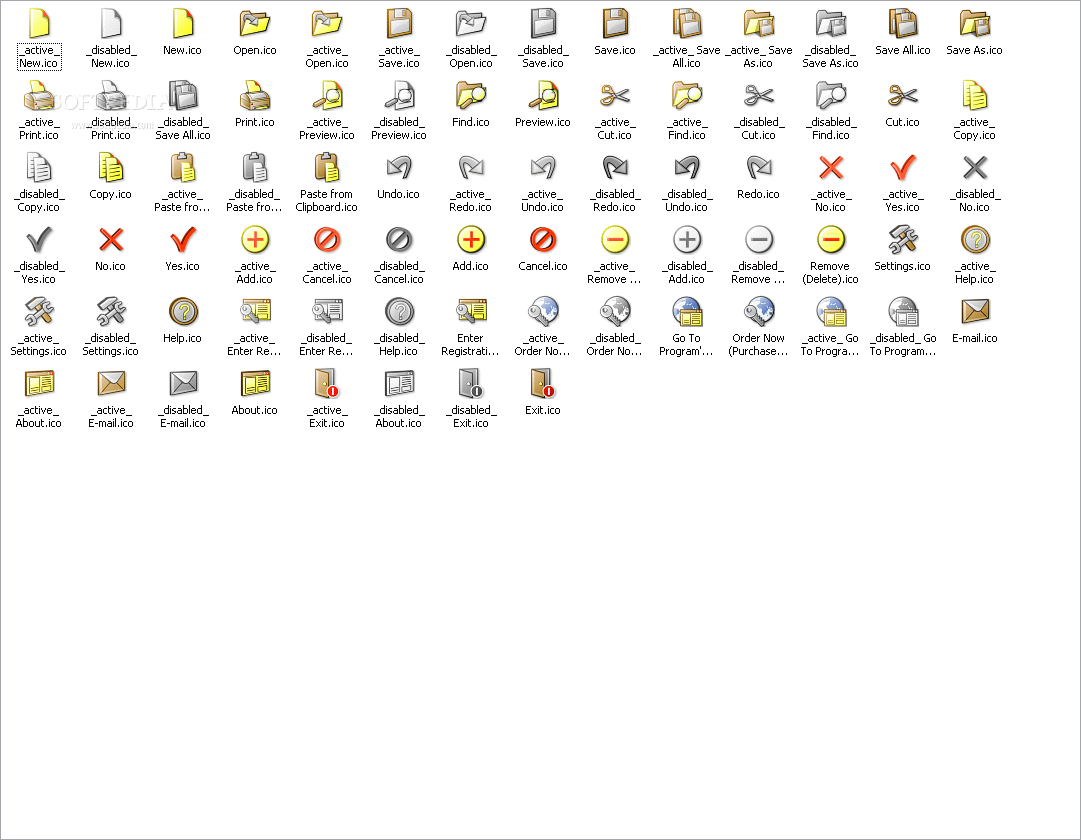The height and width of the screenshot is (840, 1081).
Task: Select the _disabled_ Save.ico gray floppy
Action: coord(543,23)
